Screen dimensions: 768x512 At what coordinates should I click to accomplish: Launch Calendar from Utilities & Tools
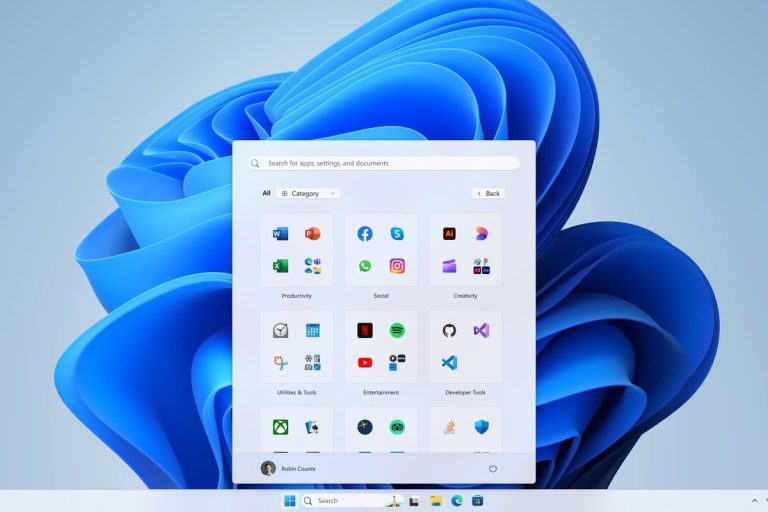[312, 331]
